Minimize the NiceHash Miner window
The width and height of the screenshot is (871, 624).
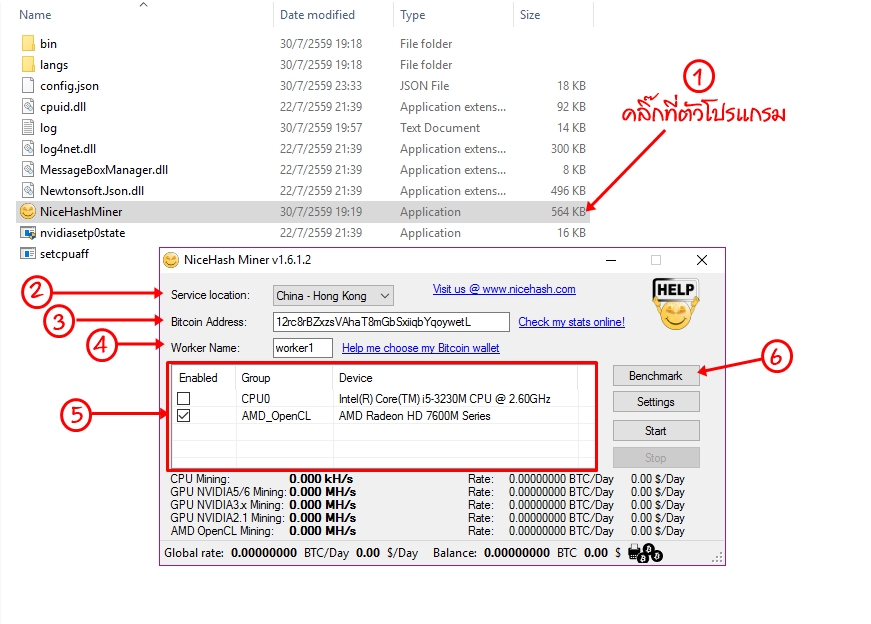click(611, 260)
